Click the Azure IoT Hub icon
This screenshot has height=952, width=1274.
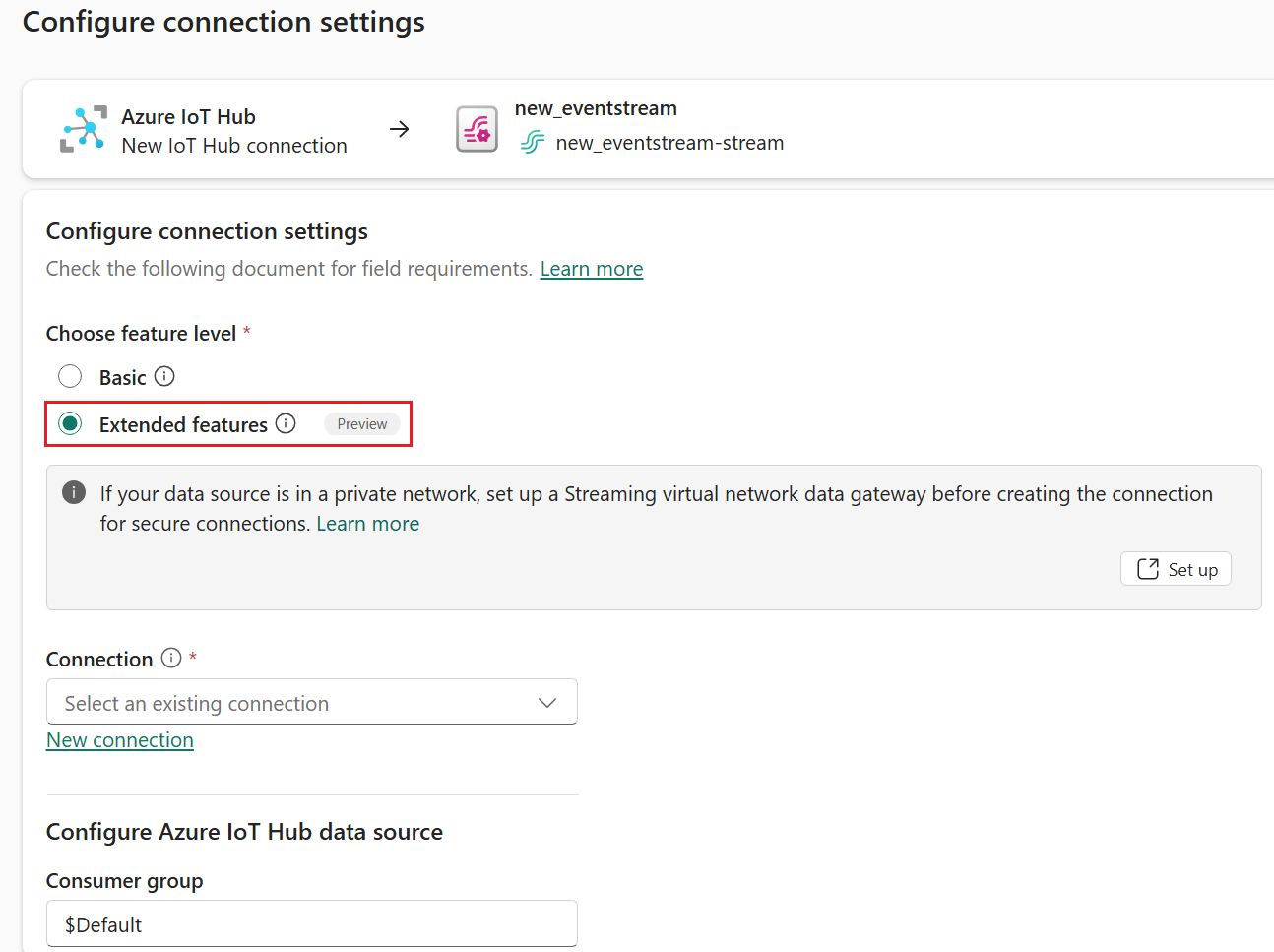[x=84, y=129]
